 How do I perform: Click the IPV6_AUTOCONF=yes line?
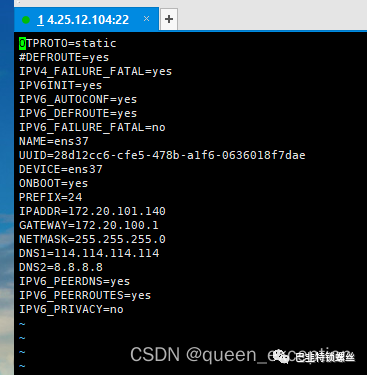78,99
